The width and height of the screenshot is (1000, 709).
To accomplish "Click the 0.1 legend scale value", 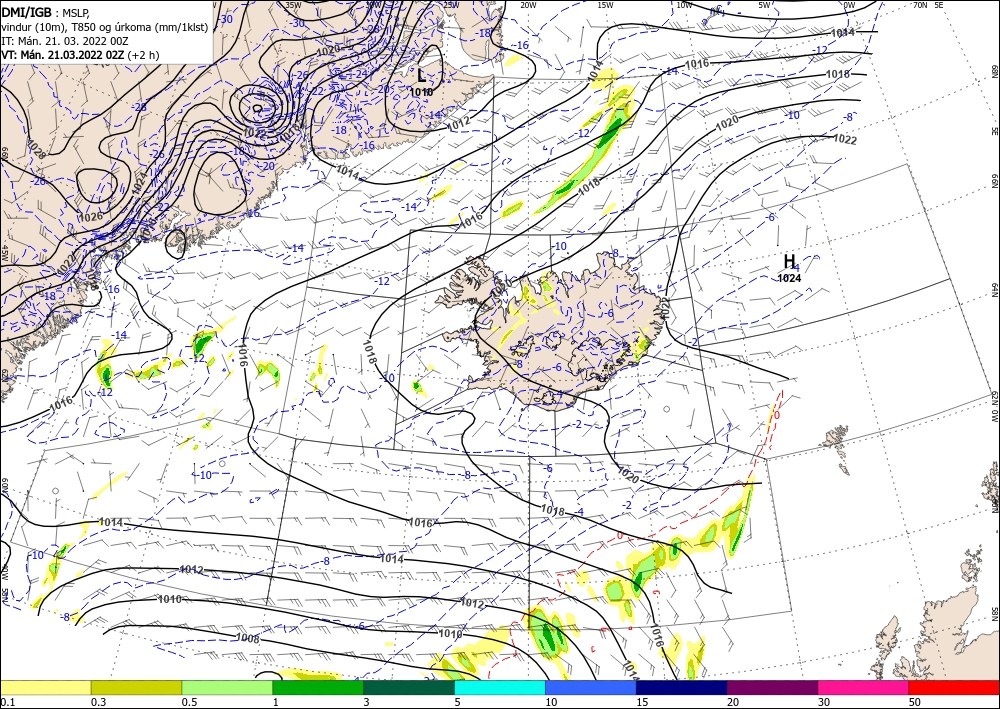I will click(6, 702).
